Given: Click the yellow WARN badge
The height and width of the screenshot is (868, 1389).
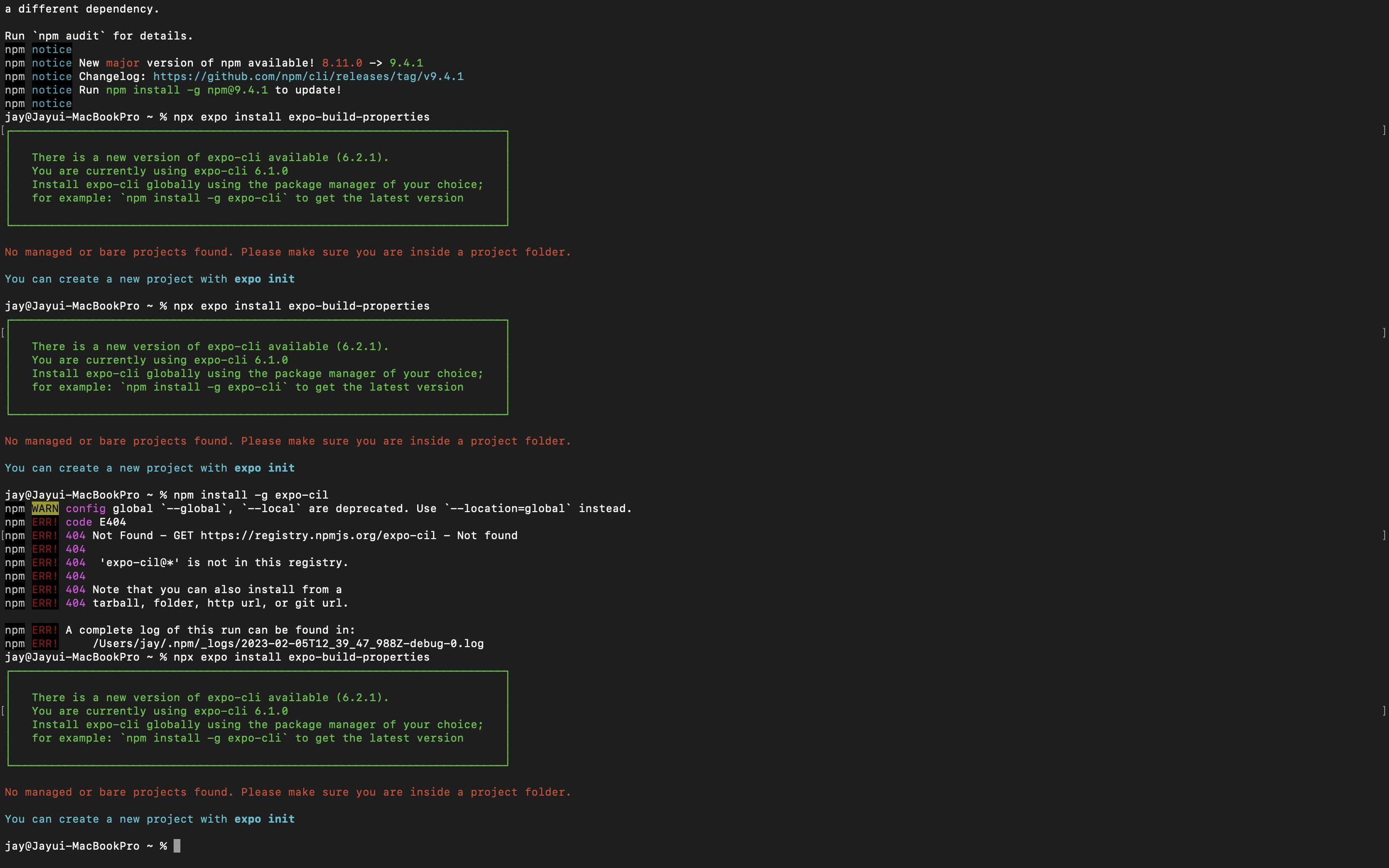Looking at the screenshot, I should pyautogui.click(x=45, y=509).
